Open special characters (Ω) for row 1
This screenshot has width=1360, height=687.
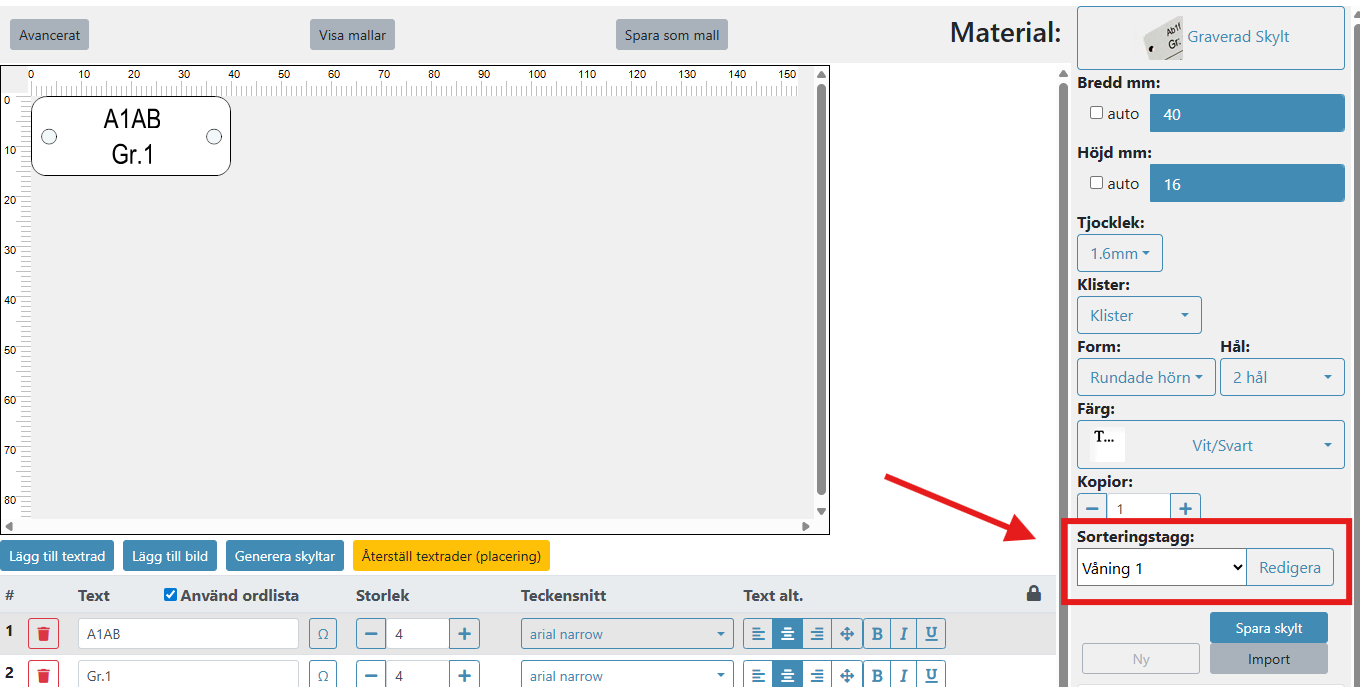tap(323, 634)
